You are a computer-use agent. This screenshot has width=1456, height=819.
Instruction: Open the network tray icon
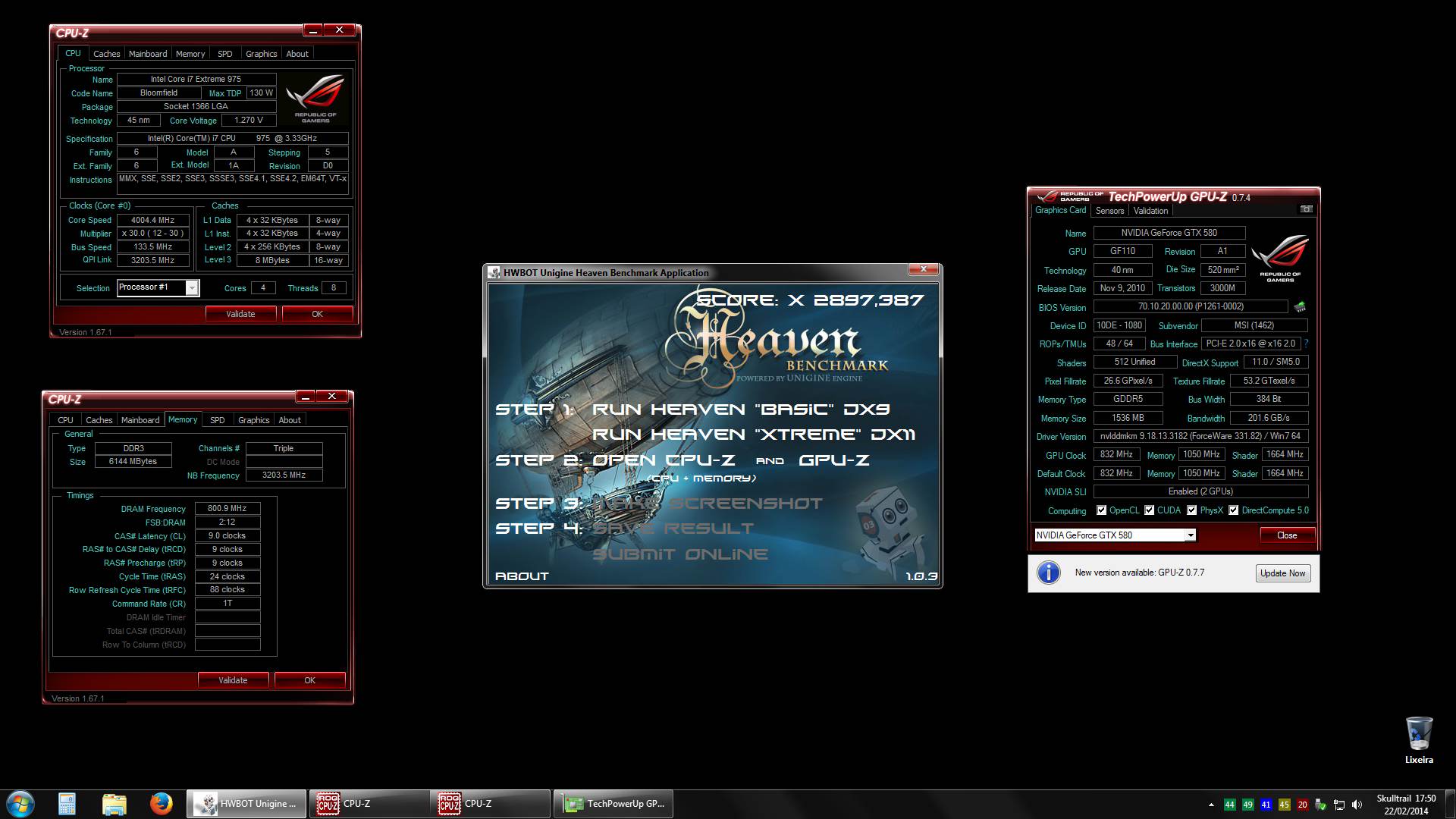(1339, 805)
